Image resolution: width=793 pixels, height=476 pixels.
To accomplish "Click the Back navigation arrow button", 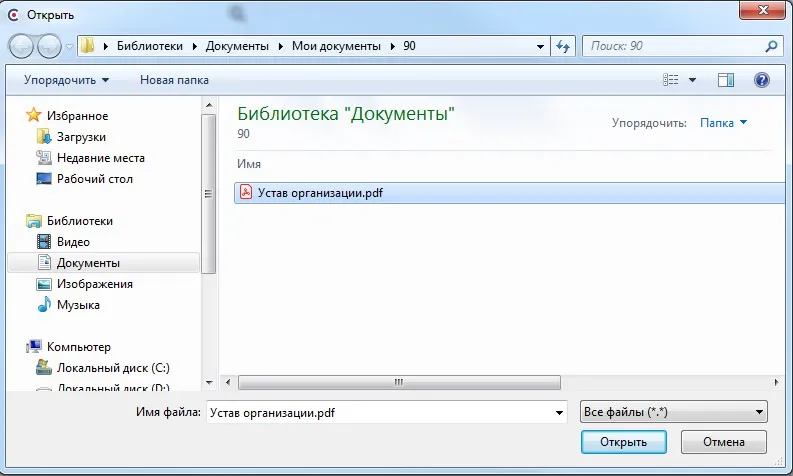I will 21,47.
